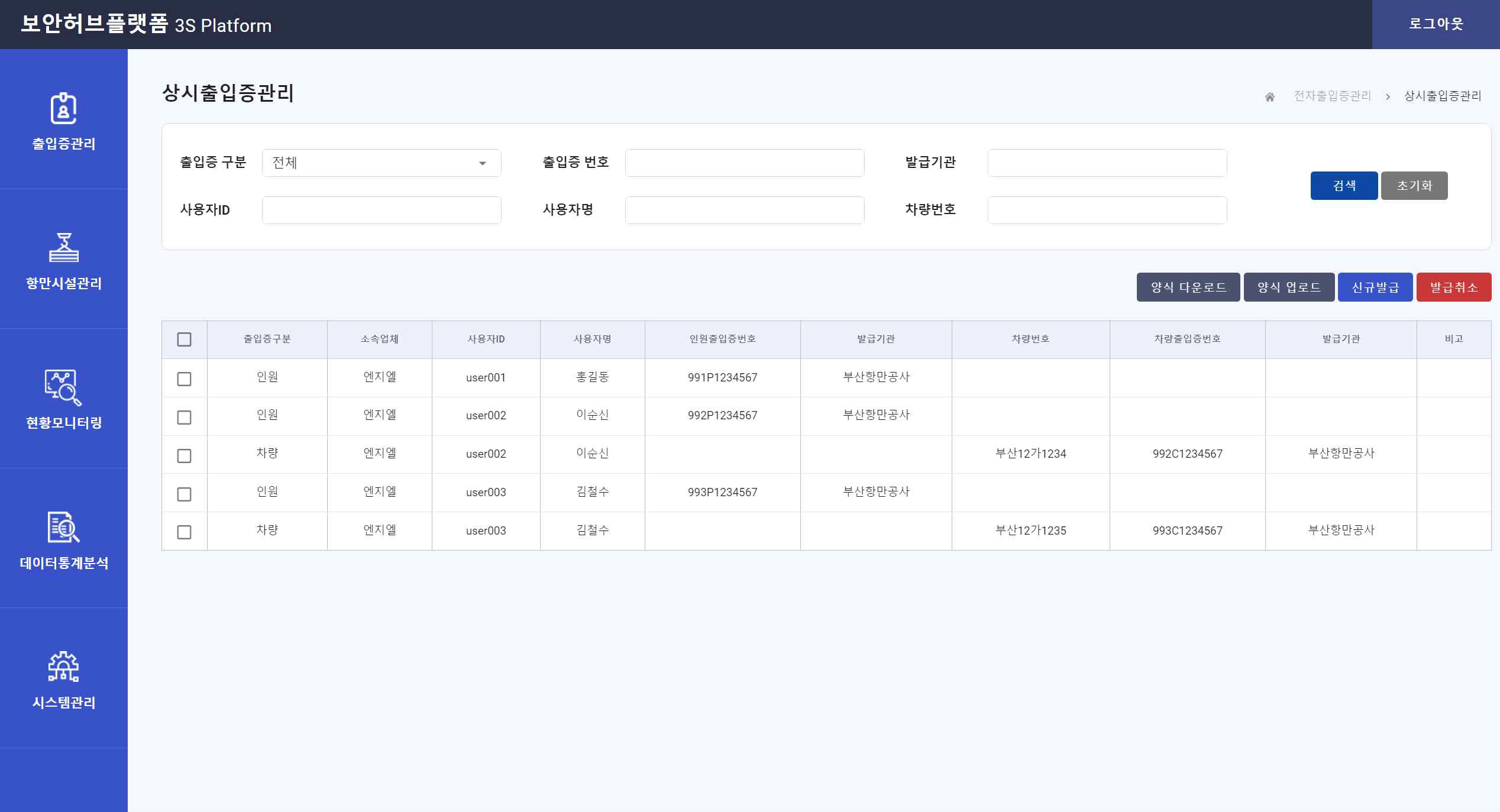The width and height of the screenshot is (1500, 812).
Task: Click the 양식 다운로드 button
Action: pyautogui.click(x=1188, y=287)
